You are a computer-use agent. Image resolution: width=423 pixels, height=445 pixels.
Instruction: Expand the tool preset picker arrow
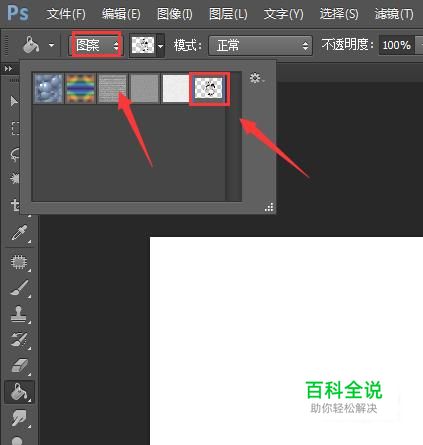click(x=51, y=45)
